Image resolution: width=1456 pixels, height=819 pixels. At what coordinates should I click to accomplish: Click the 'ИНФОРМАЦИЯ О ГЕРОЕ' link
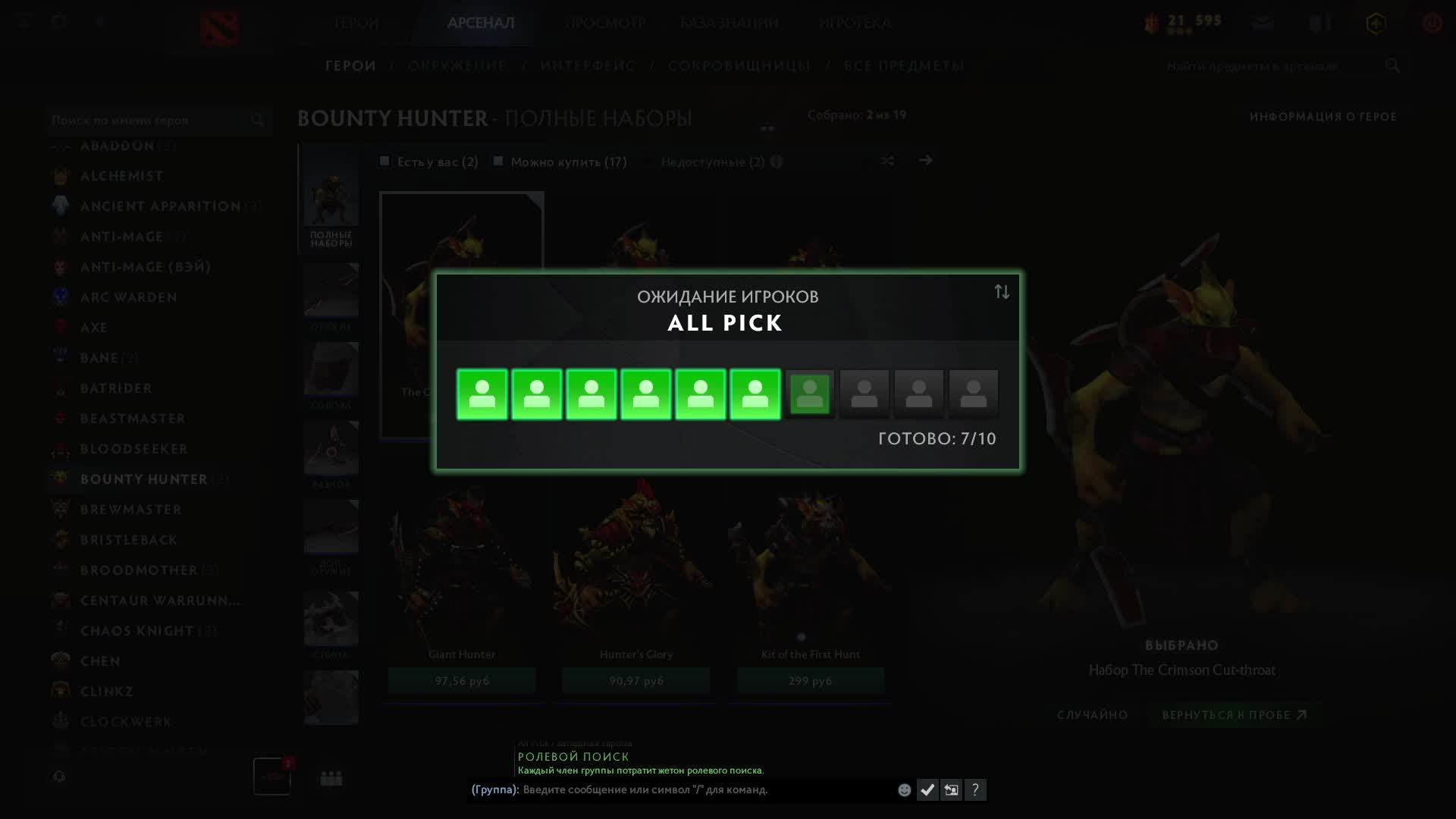pyautogui.click(x=1323, y=117)
